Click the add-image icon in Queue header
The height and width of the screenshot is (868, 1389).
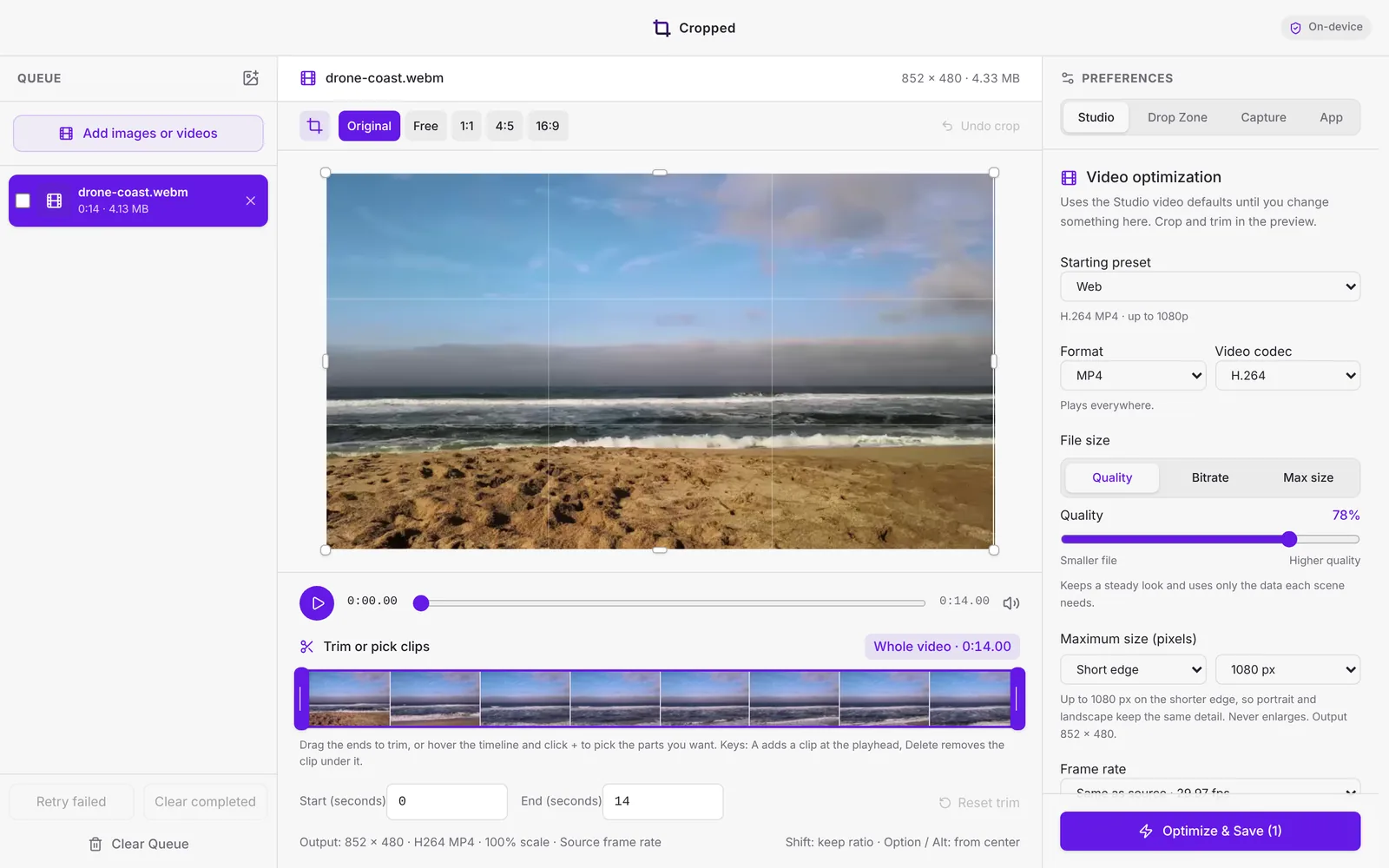pyautogui.click(x=251, y=78)
